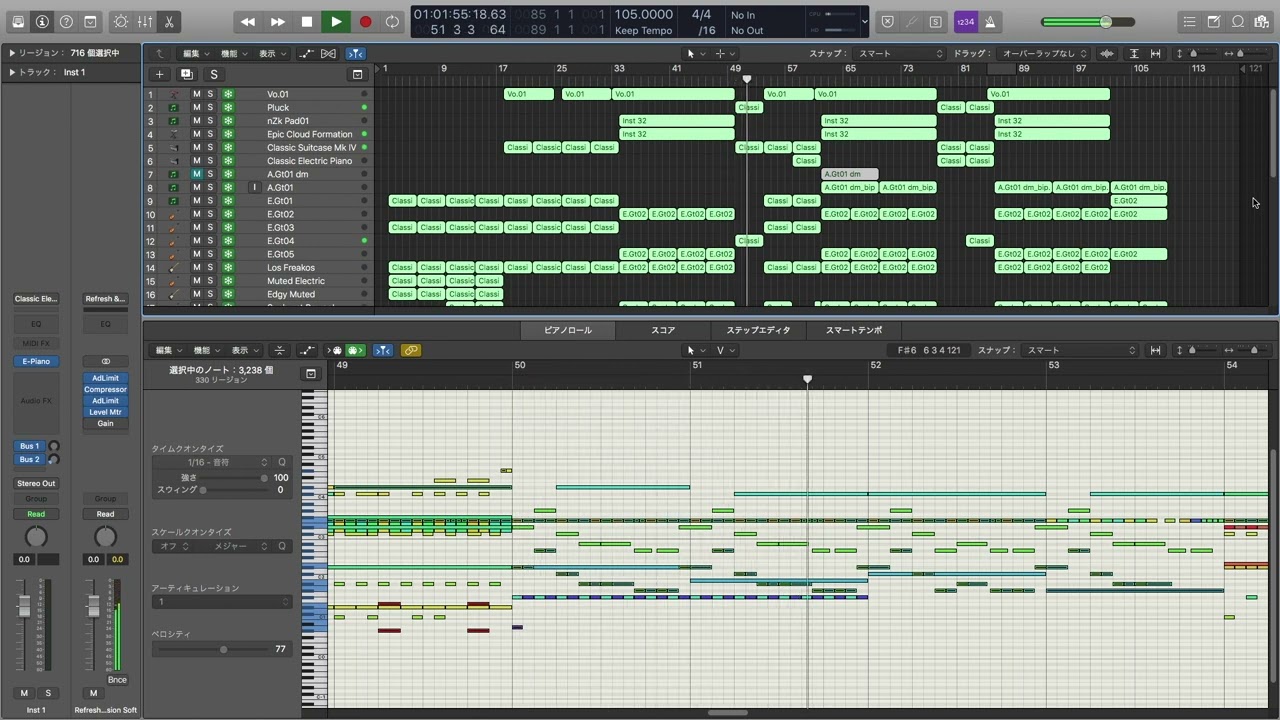
Task: Click the E-Piano instrument slot
Action: [x=36, y=361]
